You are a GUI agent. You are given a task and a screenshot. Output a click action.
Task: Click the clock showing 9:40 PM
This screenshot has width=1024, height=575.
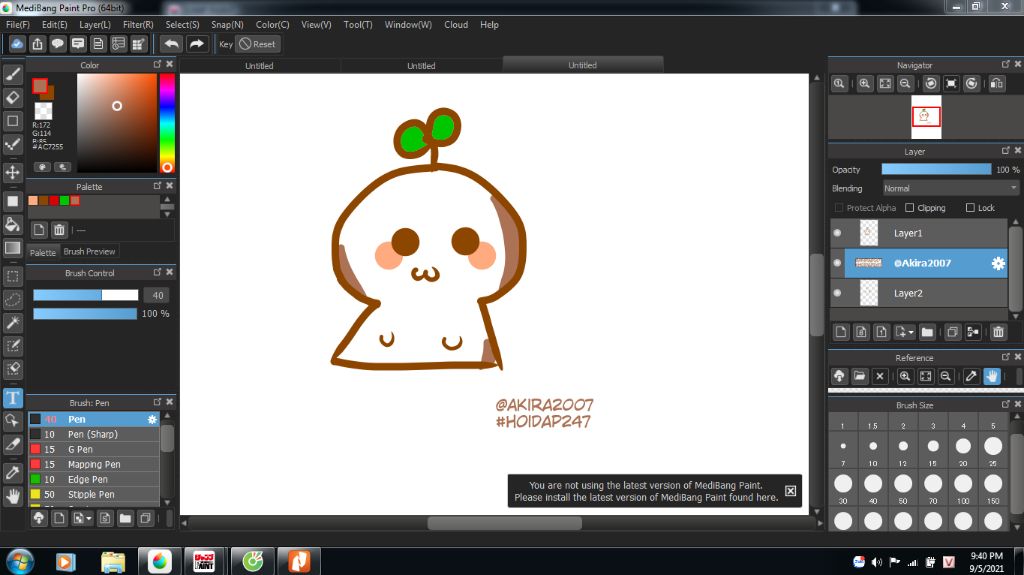[x=986, y=556]
